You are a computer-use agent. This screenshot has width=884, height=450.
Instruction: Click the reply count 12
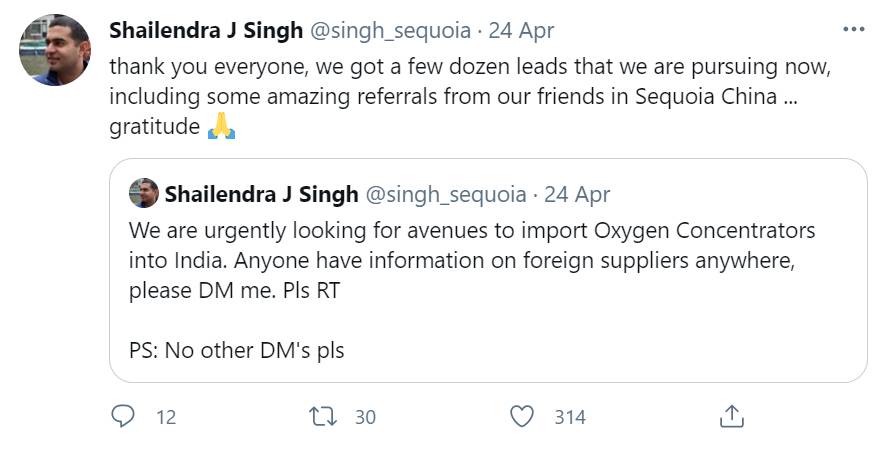tap(166, 417)
